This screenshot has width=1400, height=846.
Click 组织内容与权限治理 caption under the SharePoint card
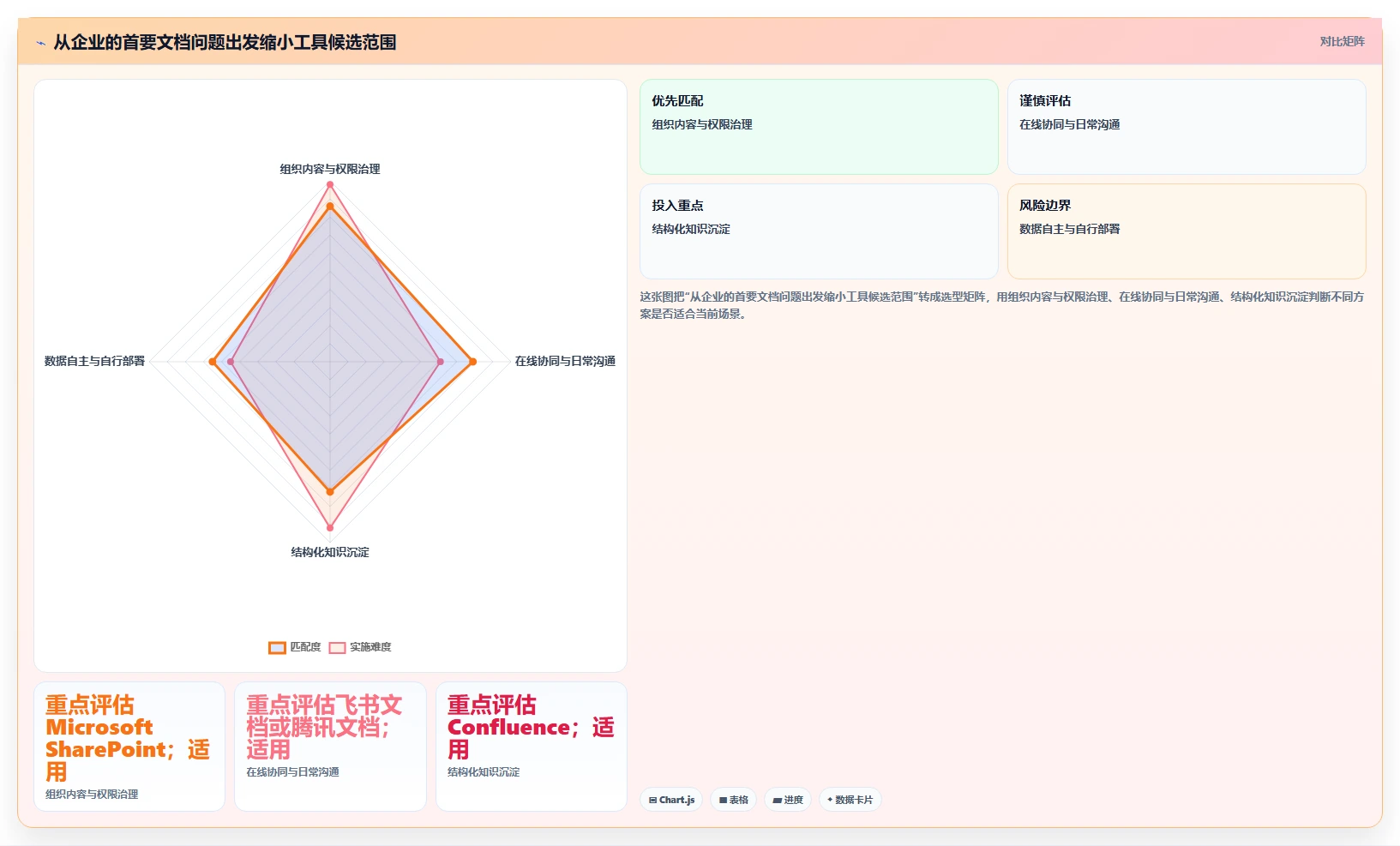pos(92,795)
